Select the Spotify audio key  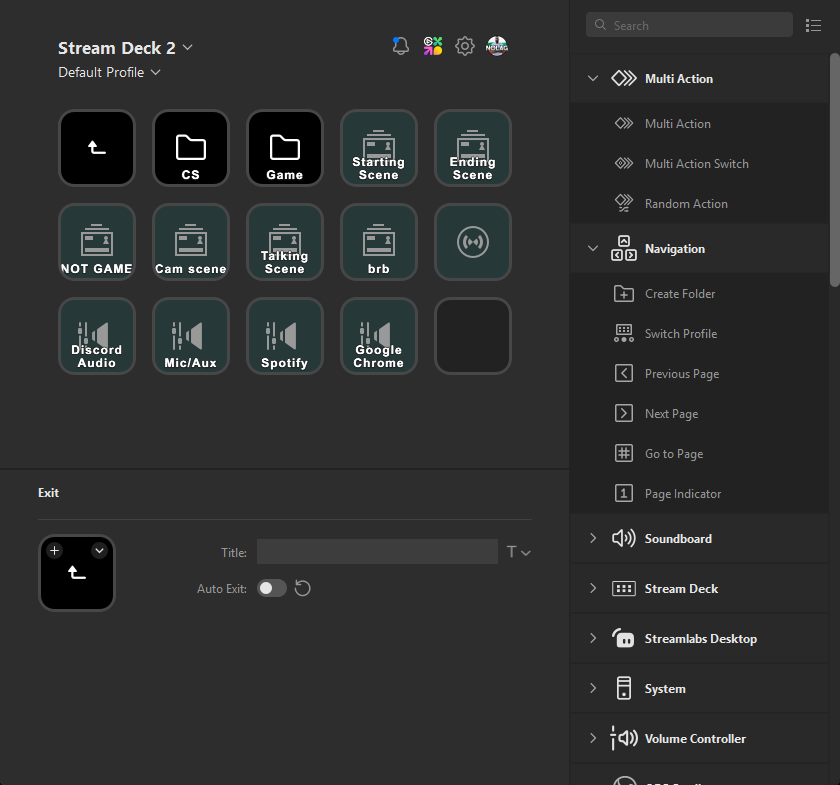(x=284, y=336)
